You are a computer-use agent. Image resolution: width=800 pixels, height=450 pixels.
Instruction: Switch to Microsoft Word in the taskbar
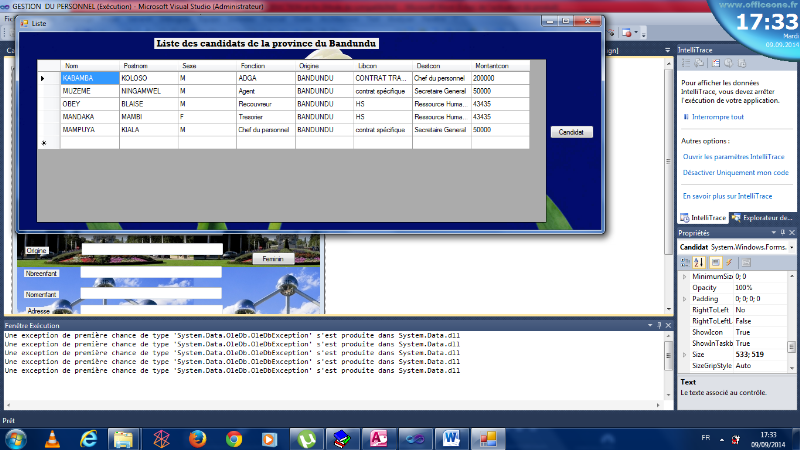[x=451, y=439]
